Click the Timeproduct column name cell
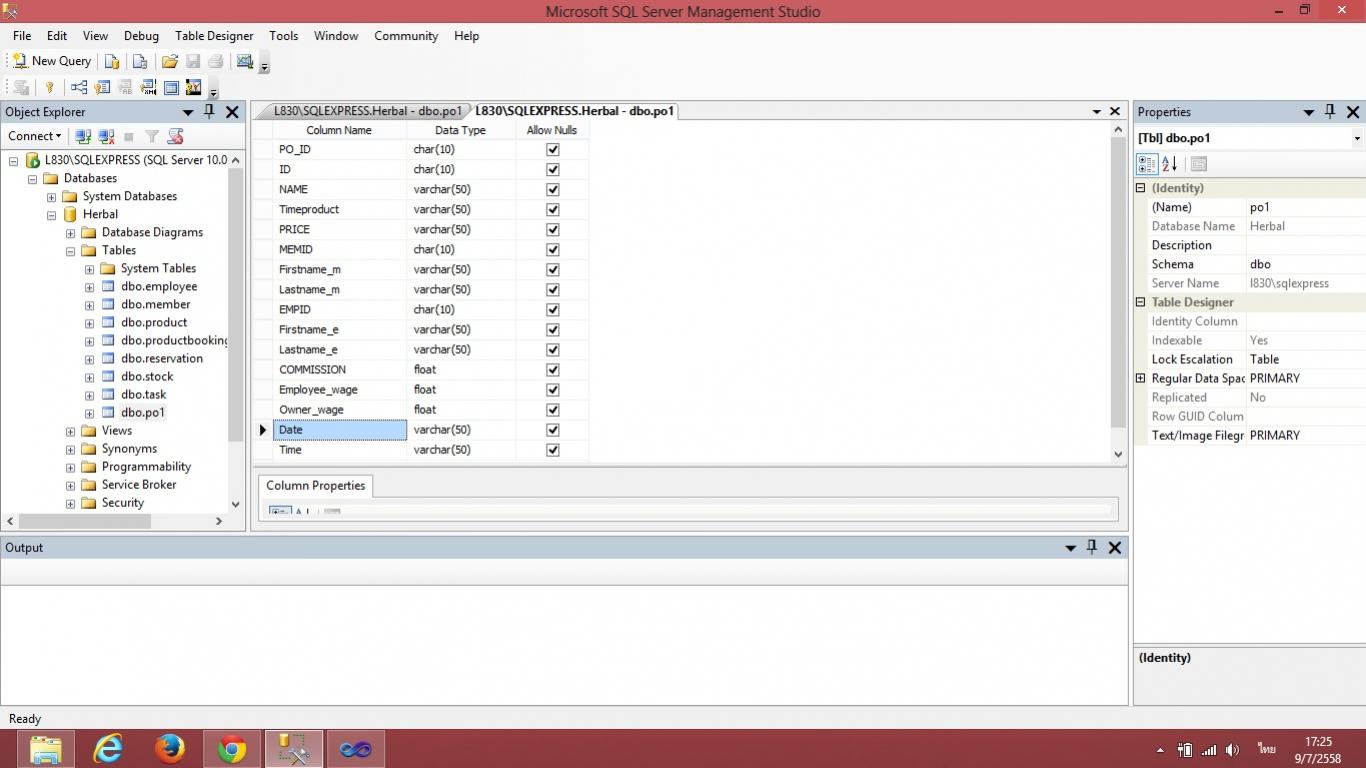The height and width of the screenshot is (768, 1366). [340, 210]
